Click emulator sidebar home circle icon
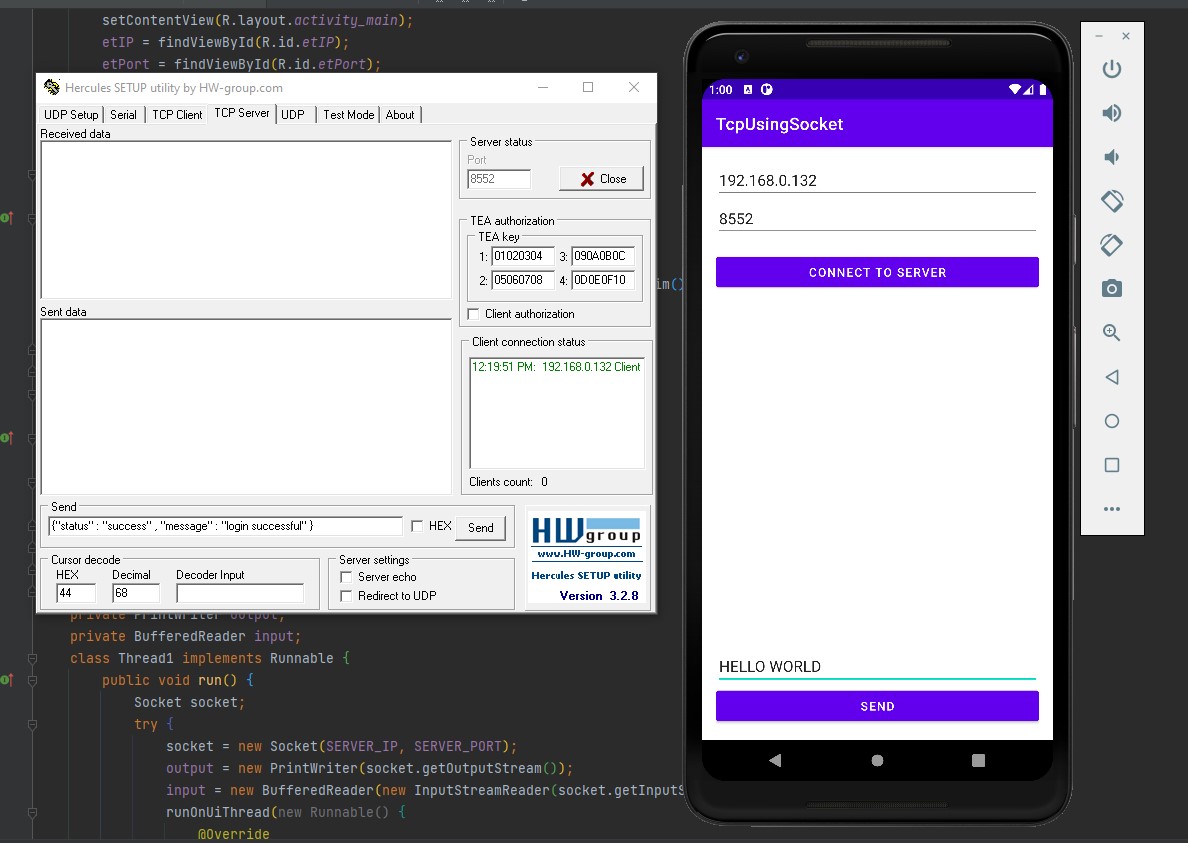The width and height of the screenshot is (1188, 843). pos(1111,421)
